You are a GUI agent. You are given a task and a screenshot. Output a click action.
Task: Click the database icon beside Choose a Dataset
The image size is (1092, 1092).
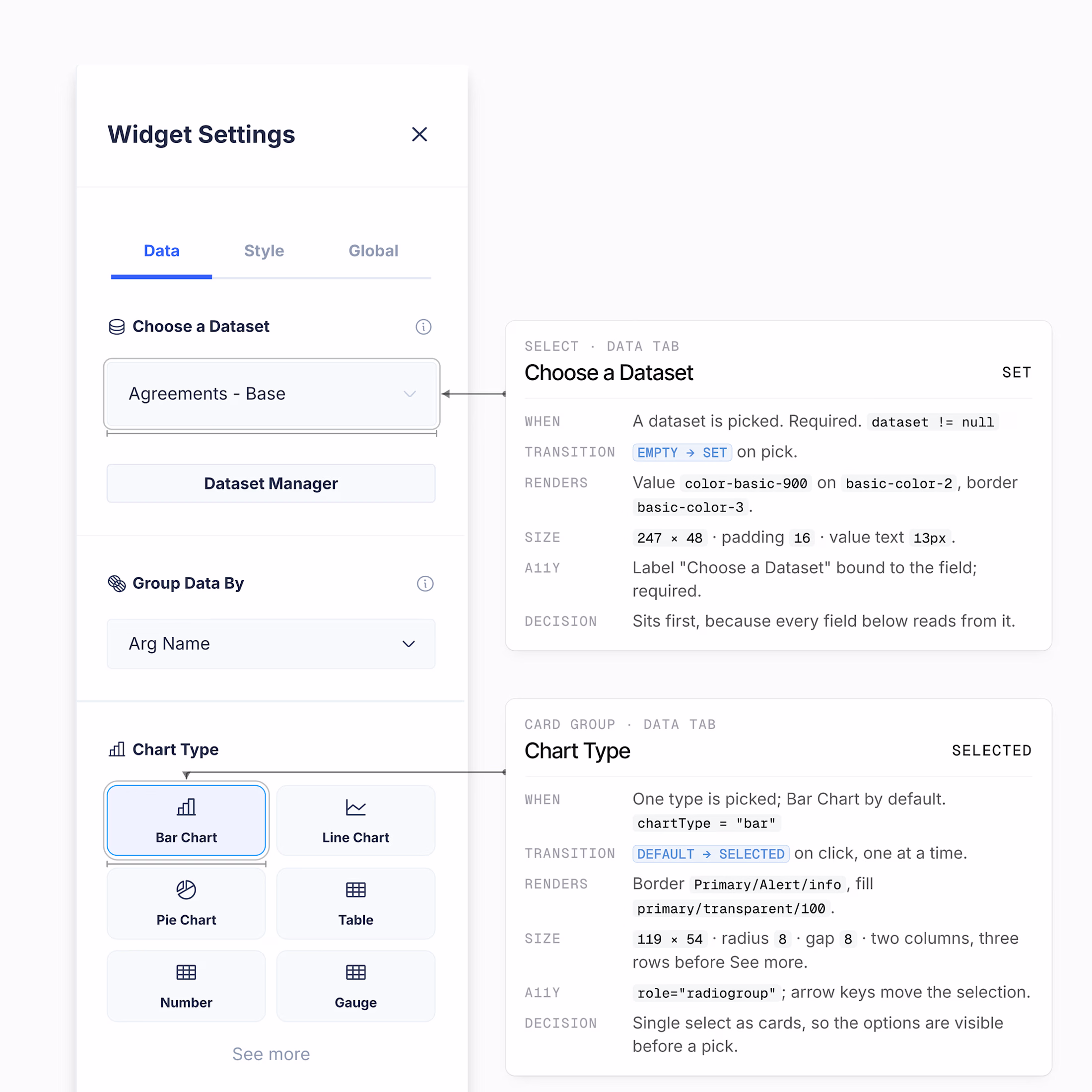[x=117, y=327]
